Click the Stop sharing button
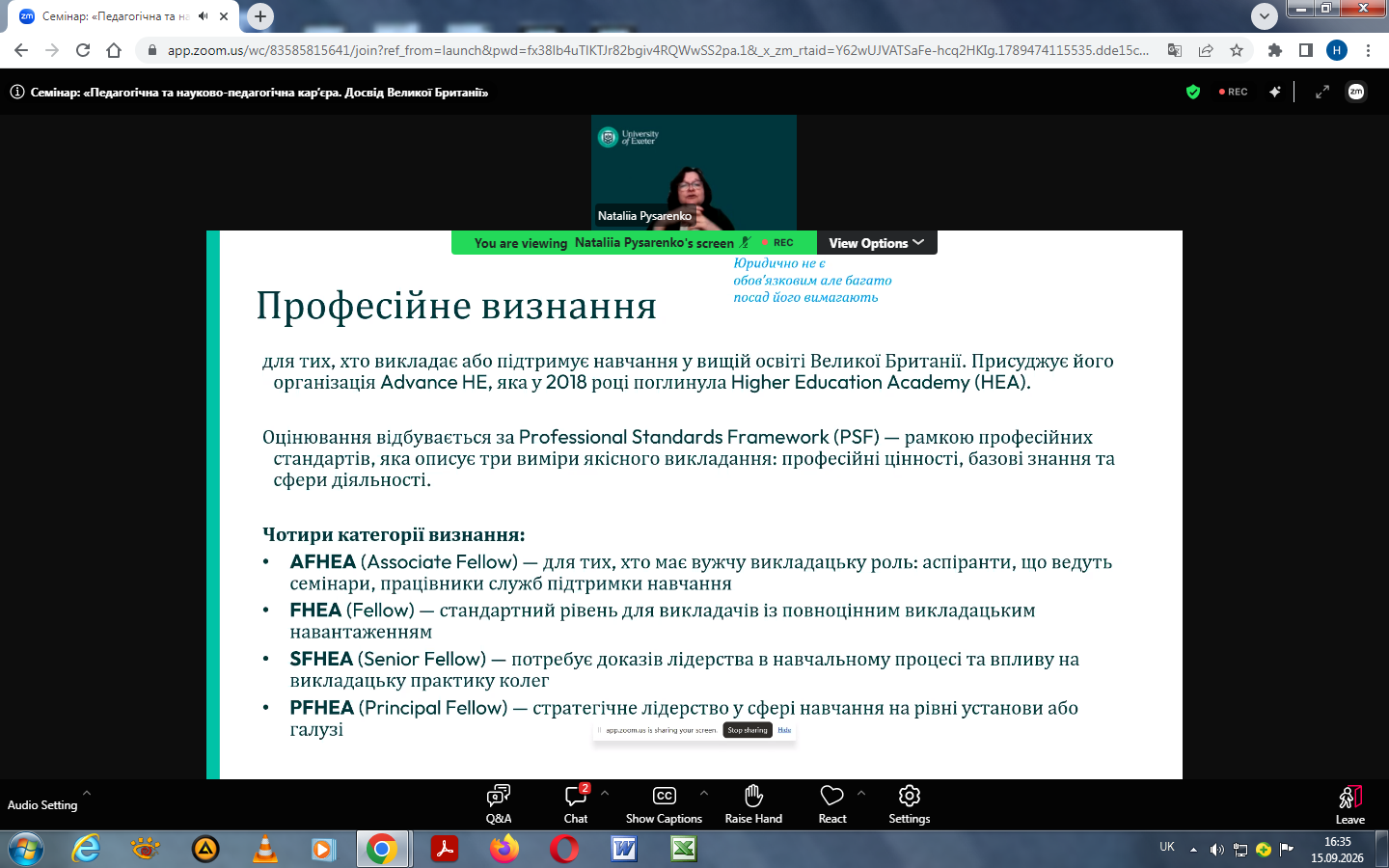 click(x=748, y=730)
